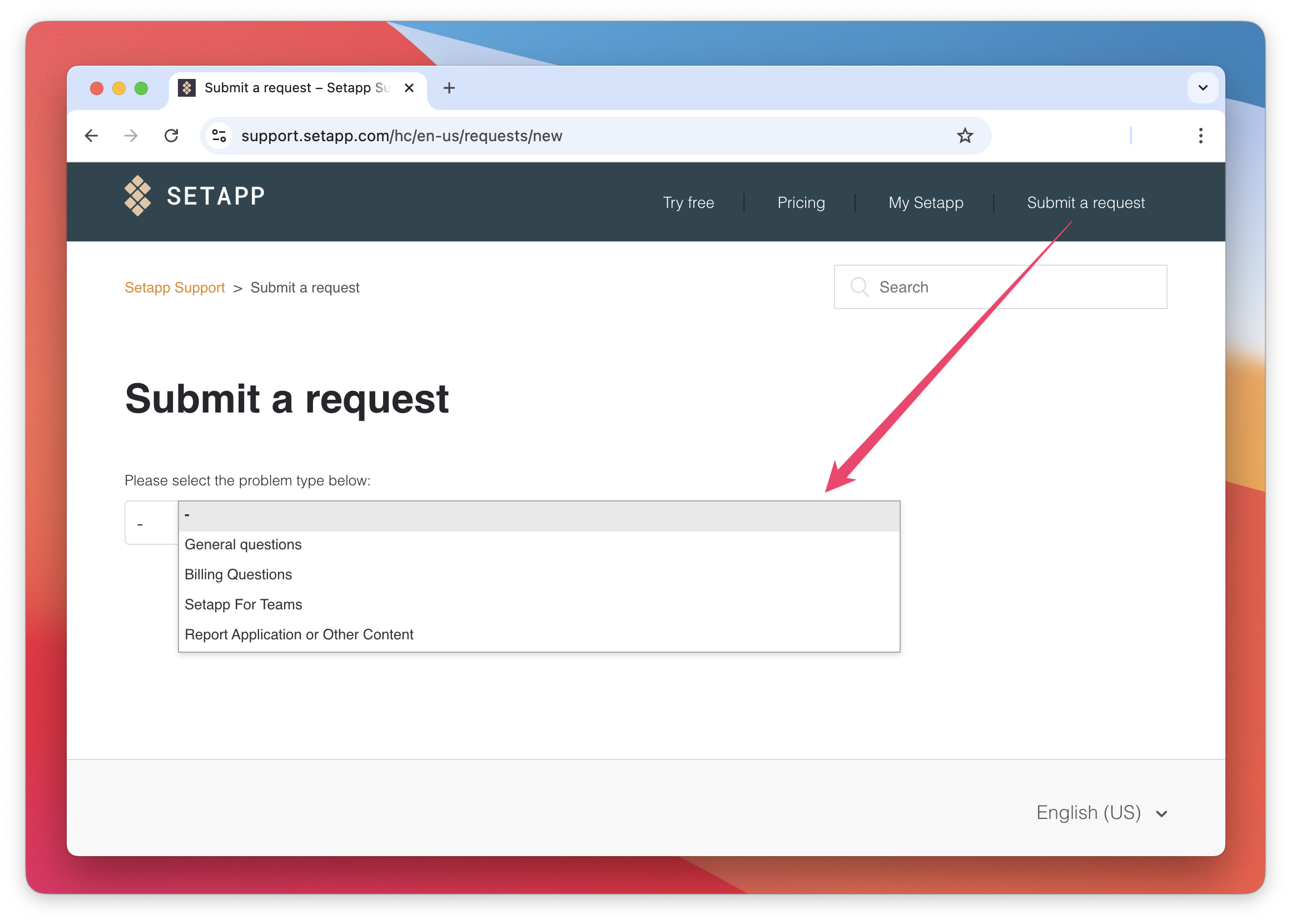Click the yellow minimize window button
This screenshot has height=924, width=1291.
point(119,88)
